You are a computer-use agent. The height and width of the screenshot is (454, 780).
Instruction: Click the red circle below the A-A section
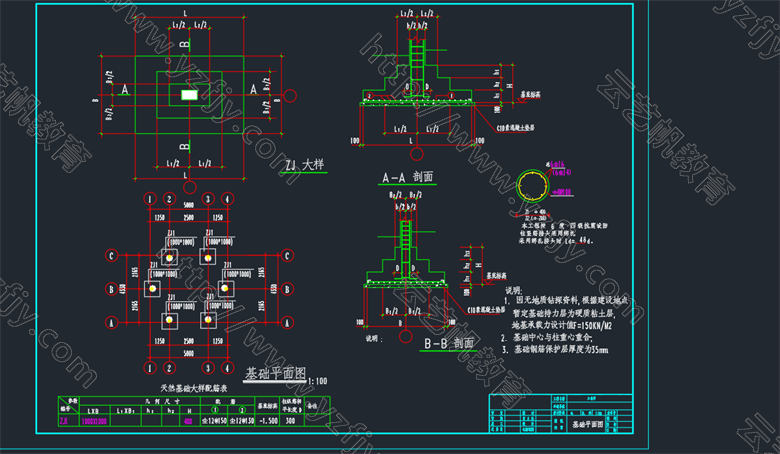pyautogui.click(x=417, y=154)
